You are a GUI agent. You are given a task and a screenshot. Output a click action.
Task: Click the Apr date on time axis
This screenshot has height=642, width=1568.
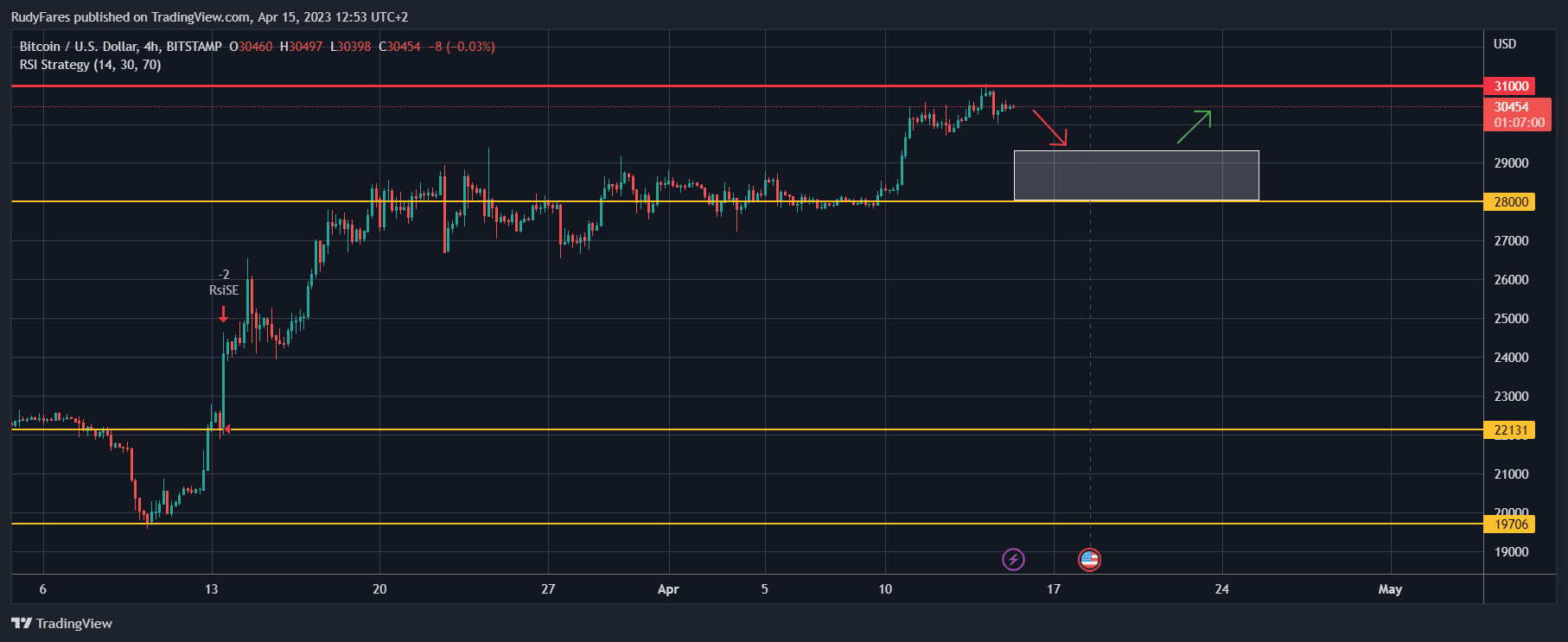click(x=668, y=589)
